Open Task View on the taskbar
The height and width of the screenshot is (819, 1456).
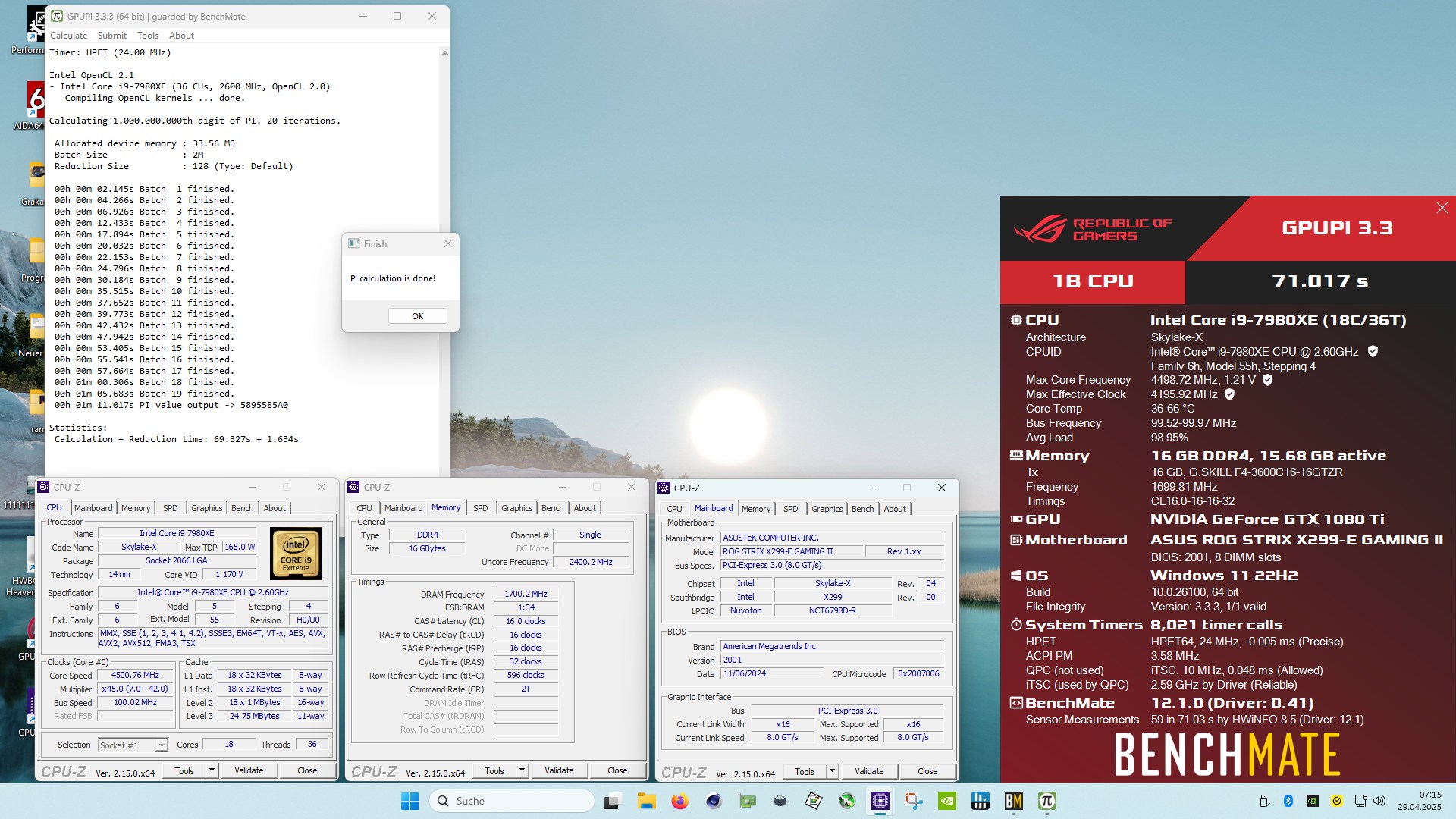coord(613,801)
